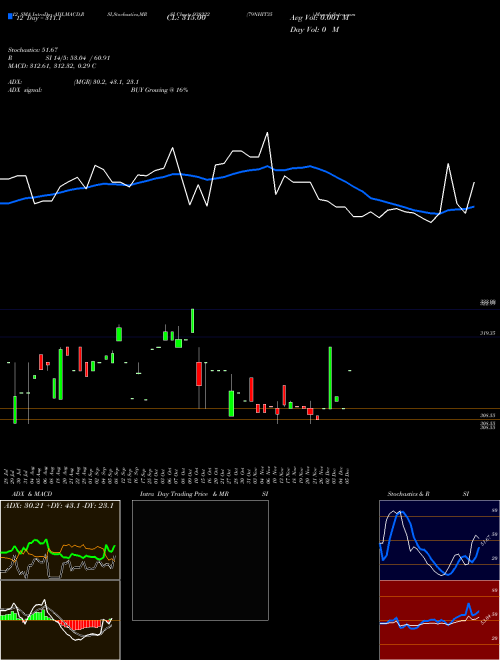500x660 pixels.
Task: Click the tall green candlestick near early December
Action: pyautogui.click(x=330, y=378)
